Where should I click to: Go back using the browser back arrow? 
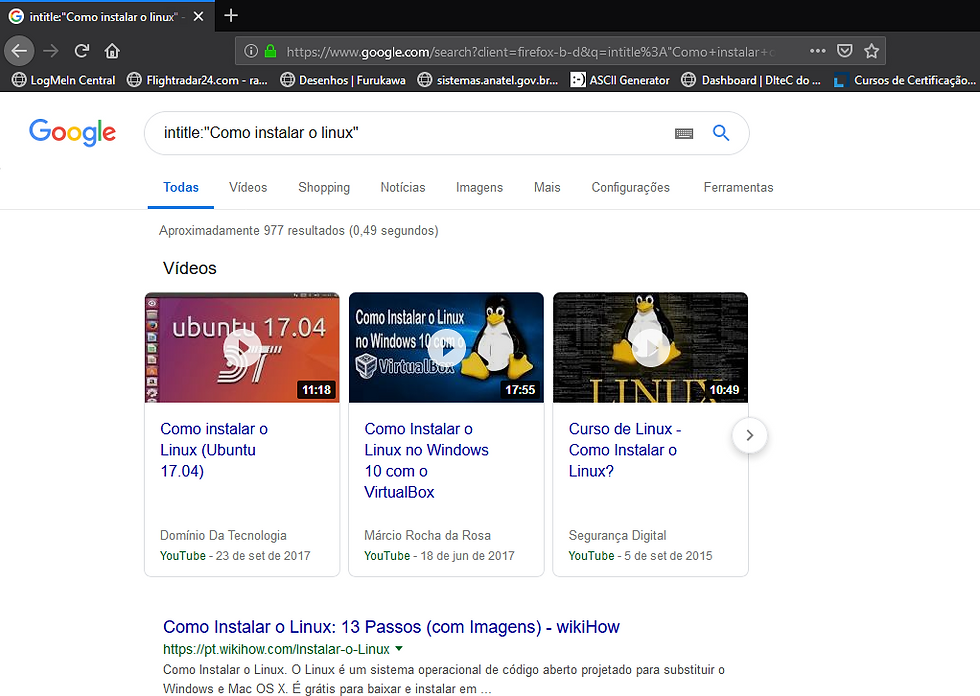(19, 51)
